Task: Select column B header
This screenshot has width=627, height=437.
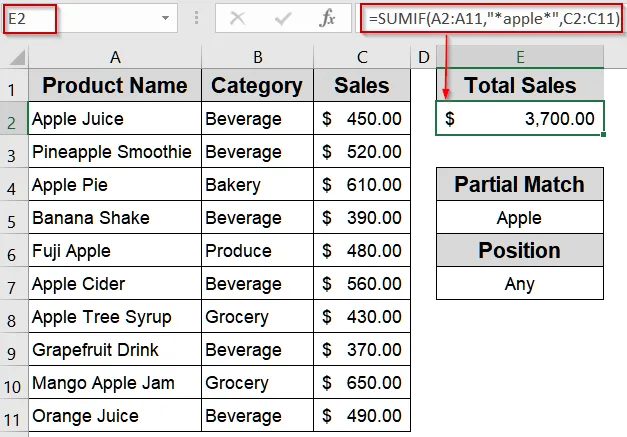Action: [258, 57]
